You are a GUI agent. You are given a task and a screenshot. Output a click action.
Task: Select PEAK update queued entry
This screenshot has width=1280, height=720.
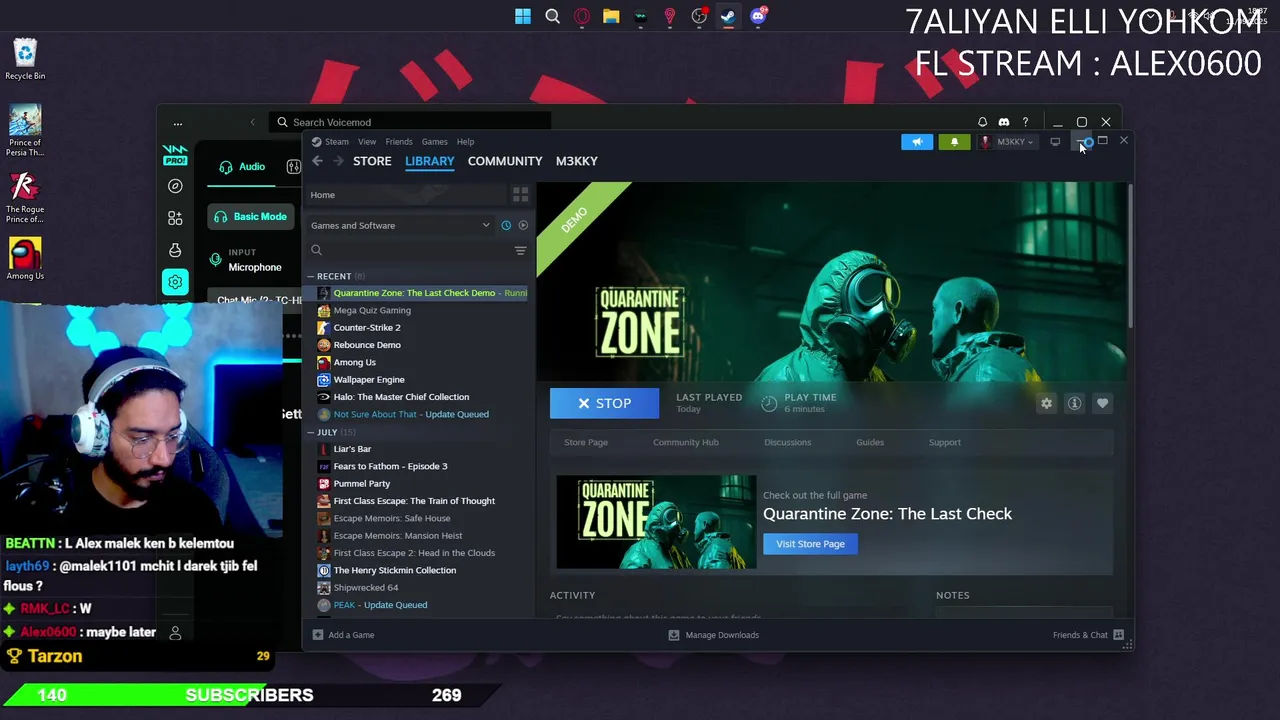[x=380, y=605]
